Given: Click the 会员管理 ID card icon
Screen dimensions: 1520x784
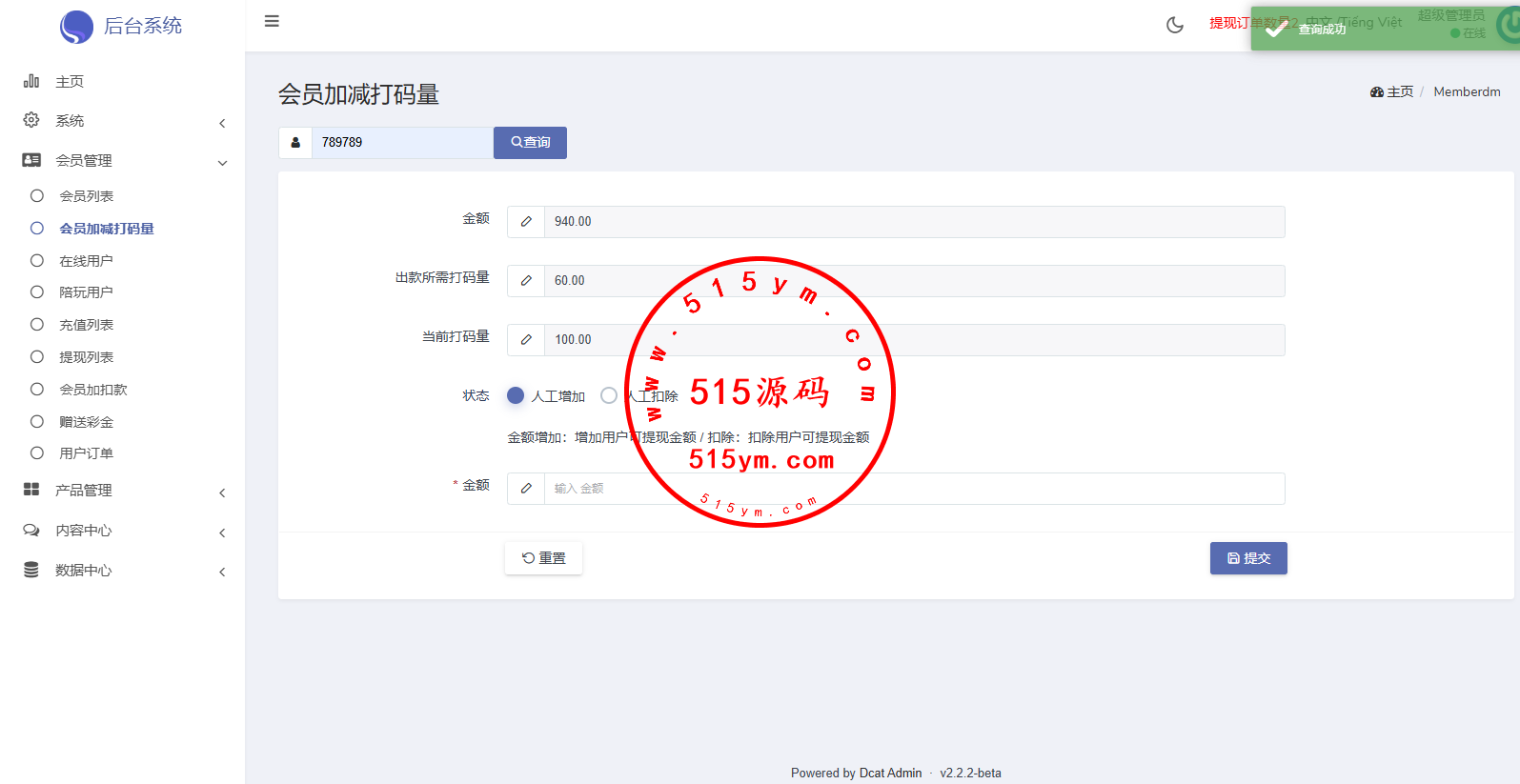Looking at the screenshot, I should (31, 160).
